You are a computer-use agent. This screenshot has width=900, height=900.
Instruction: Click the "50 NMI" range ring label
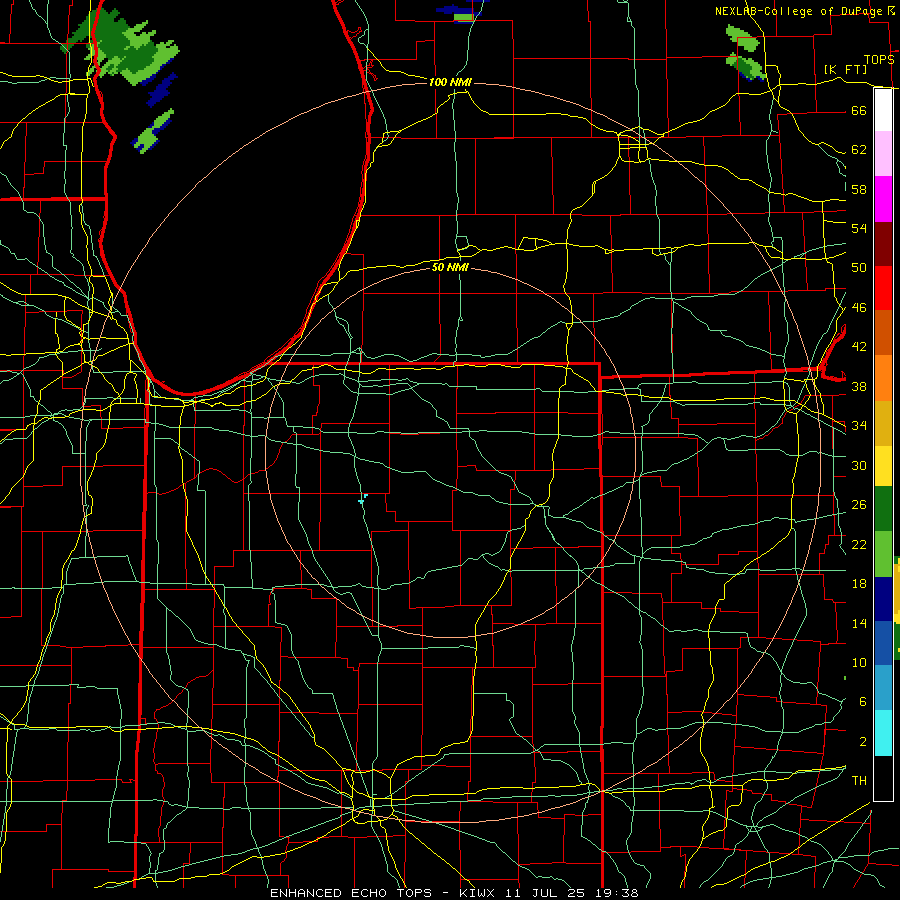[x=450, y=267]
